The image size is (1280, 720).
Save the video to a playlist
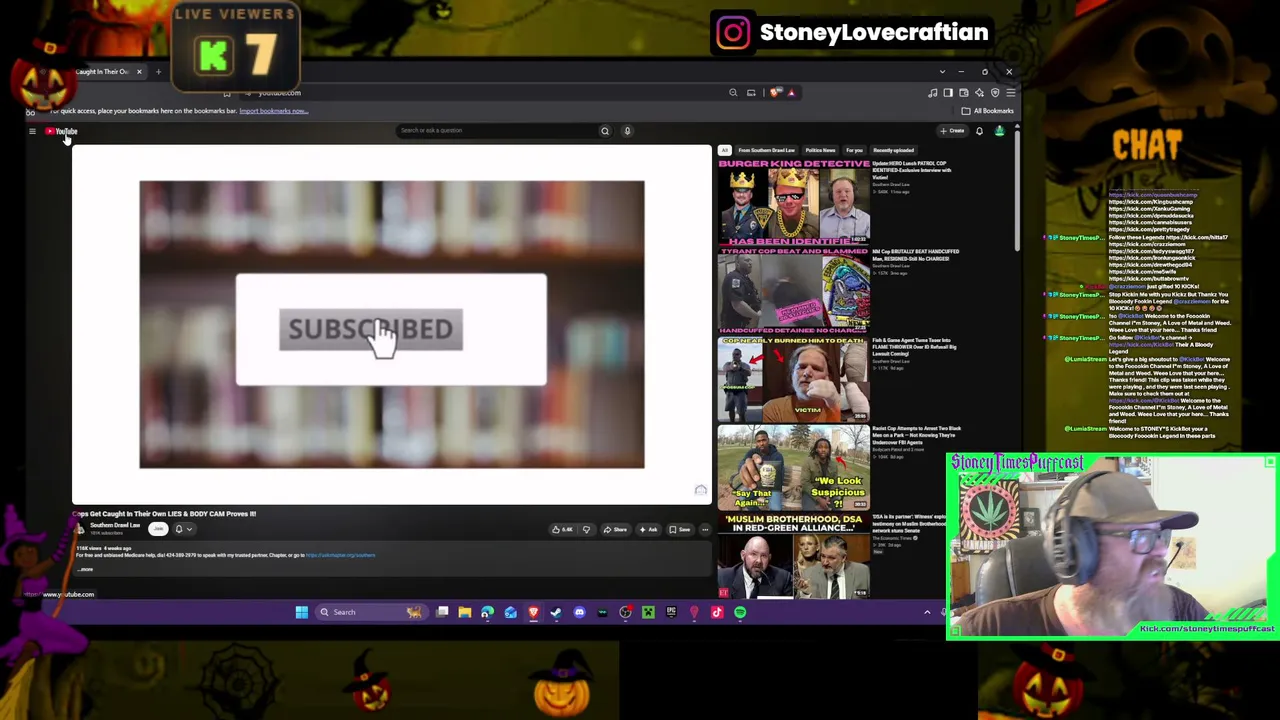pyautogui.click(x=680, y=530)
